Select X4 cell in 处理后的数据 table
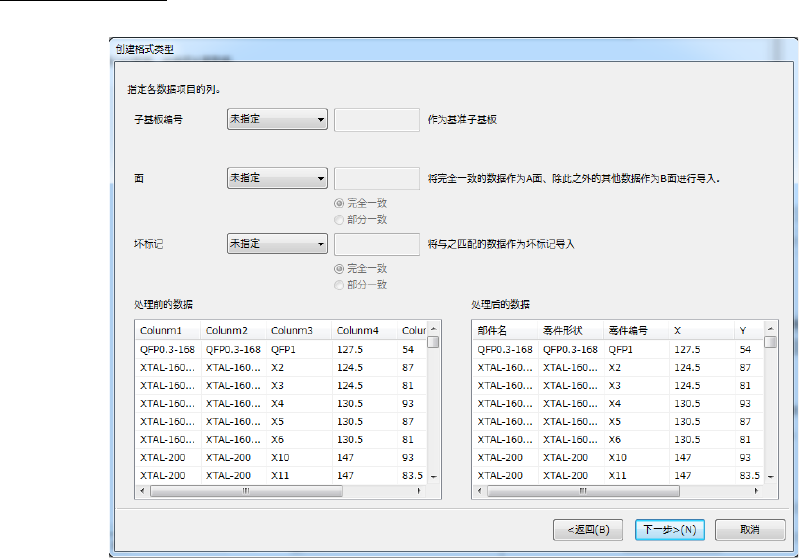 click(x=636, y=404)
